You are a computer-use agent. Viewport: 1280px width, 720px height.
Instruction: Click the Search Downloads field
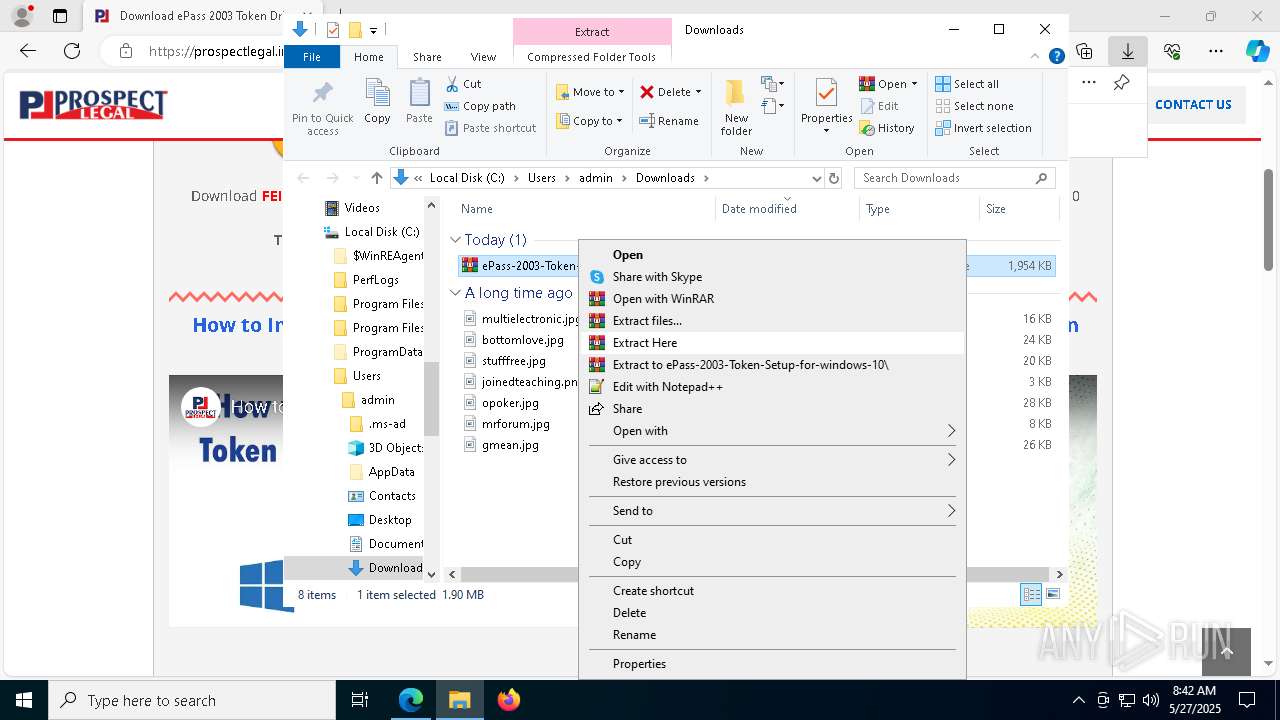point(955,178)
